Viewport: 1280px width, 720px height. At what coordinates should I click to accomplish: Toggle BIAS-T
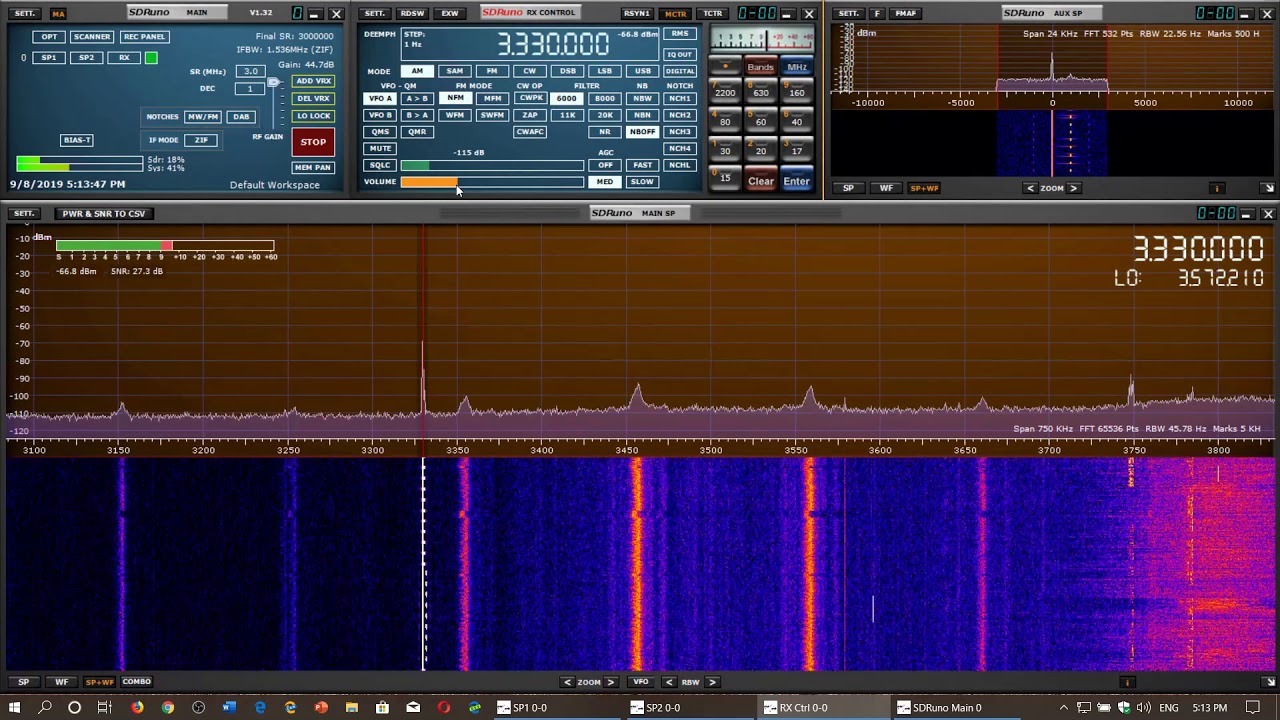77,140
